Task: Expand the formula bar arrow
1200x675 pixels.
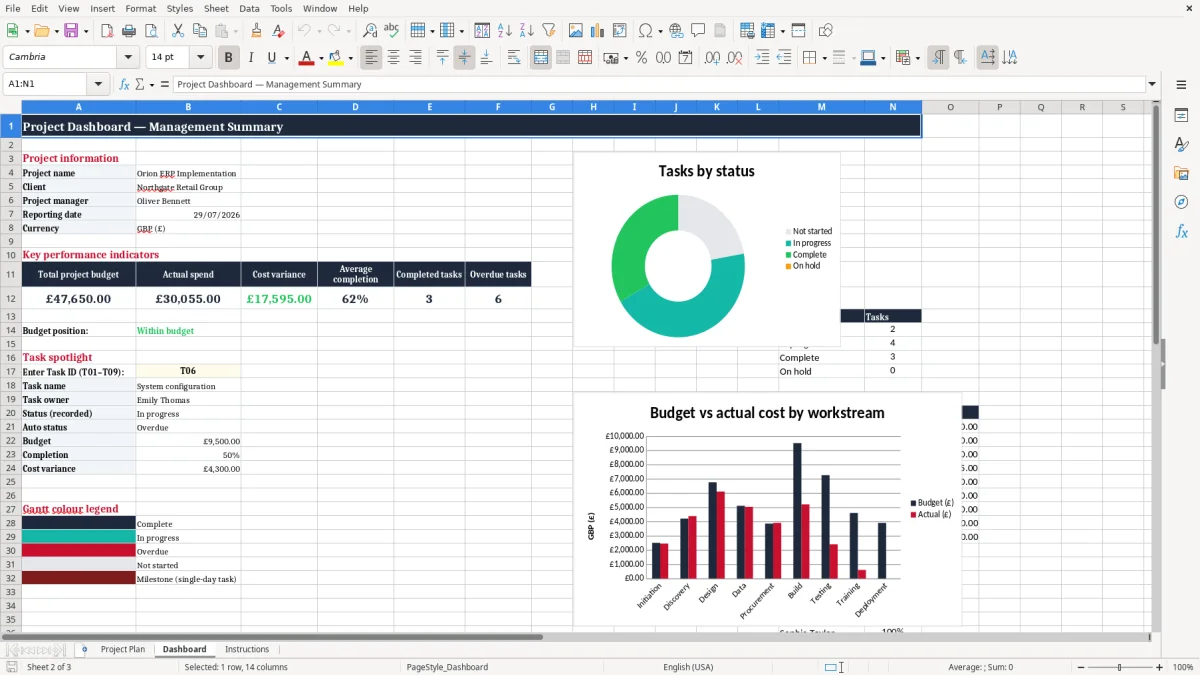Action: [x=1152, y=84]
